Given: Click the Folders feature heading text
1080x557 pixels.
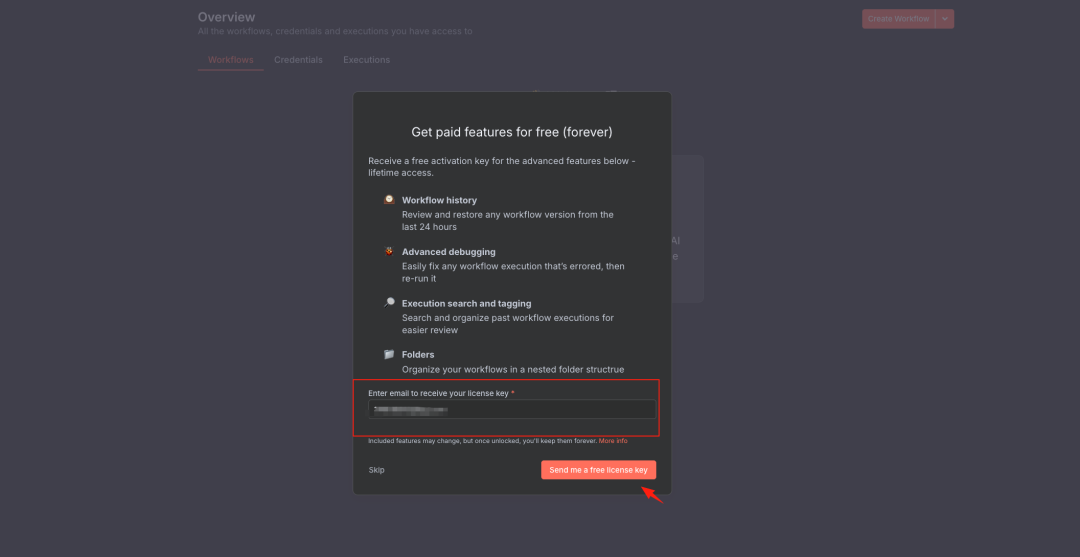Looking at the screenshot, I should point(418,355).
